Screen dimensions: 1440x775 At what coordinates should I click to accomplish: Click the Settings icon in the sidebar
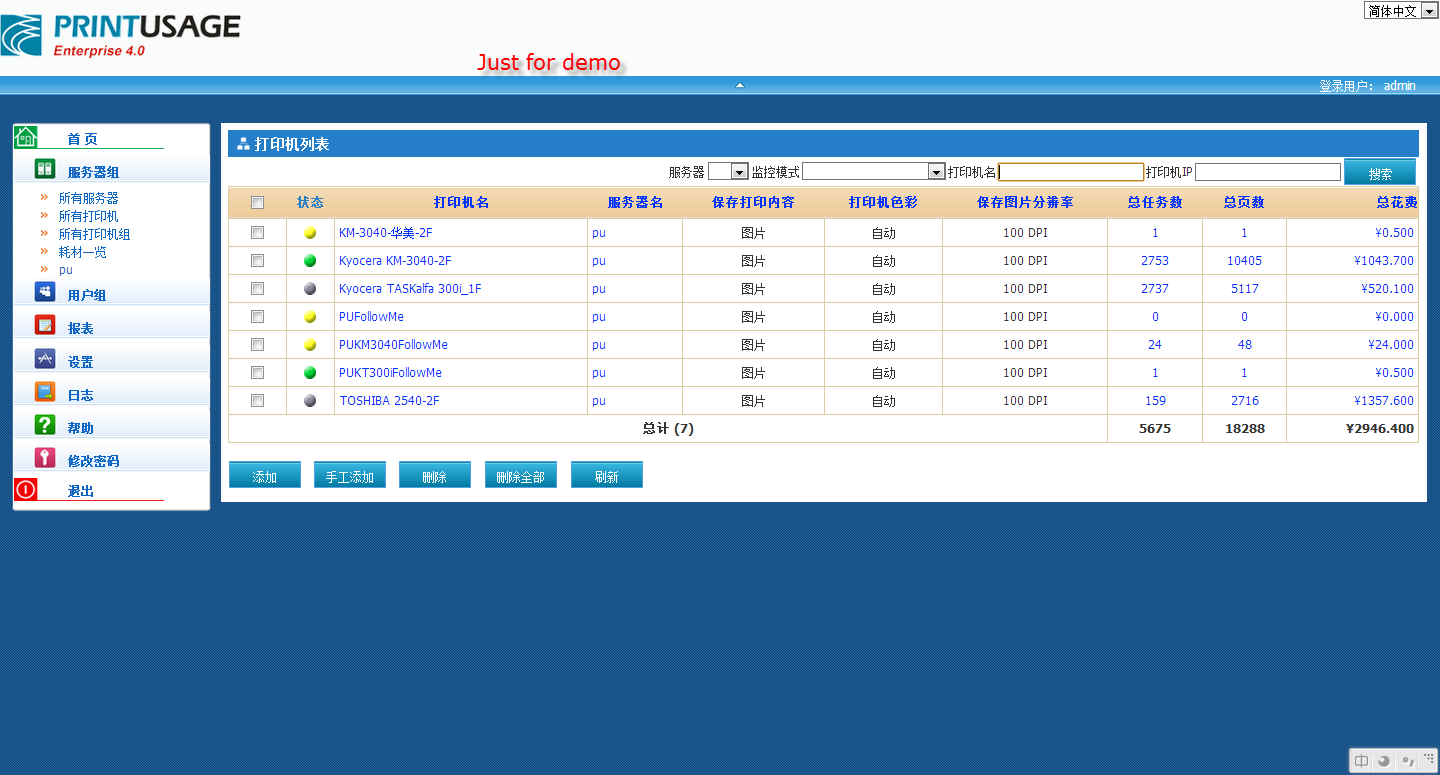45,359
